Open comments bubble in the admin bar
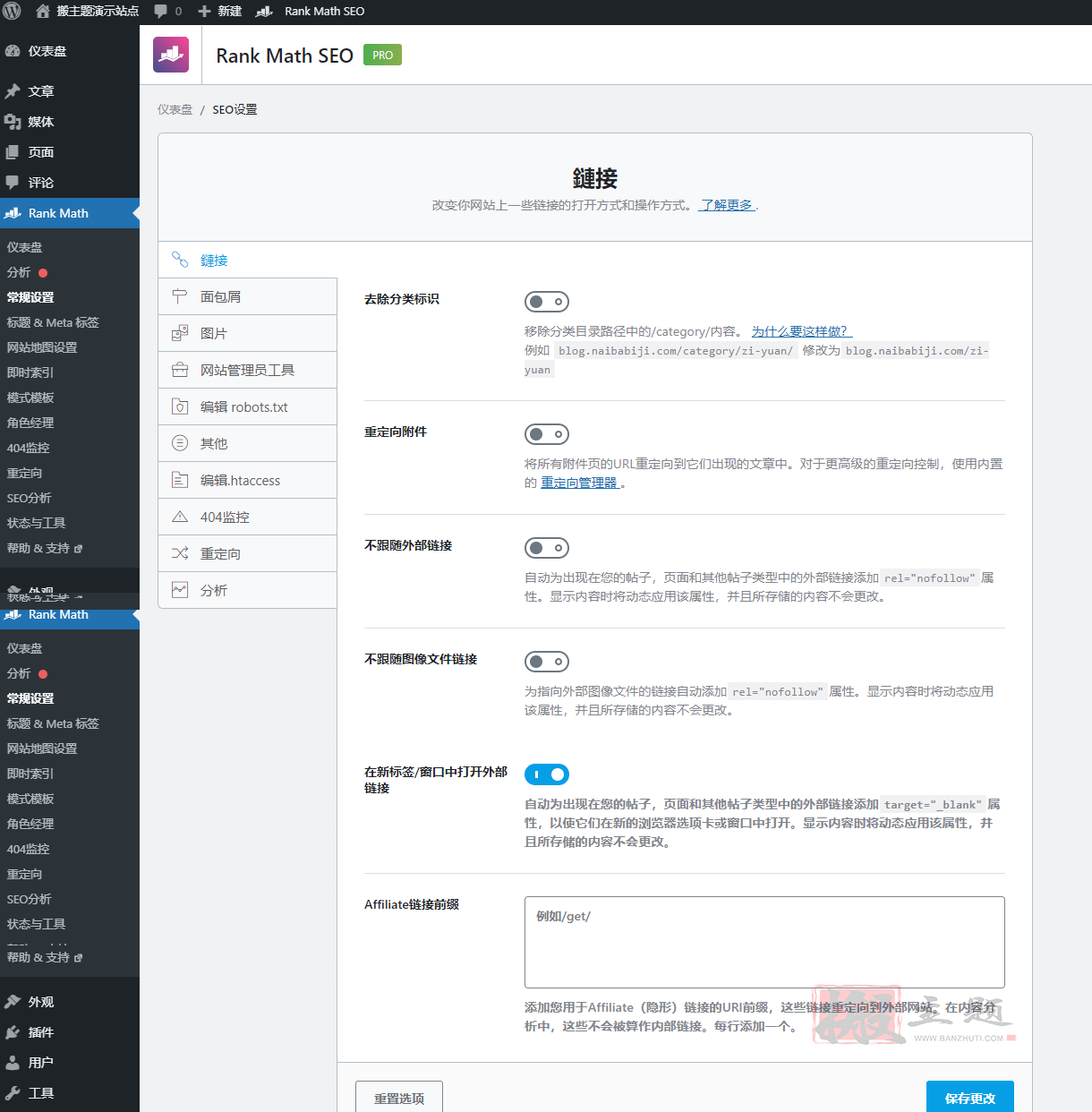The image size is (1092, 1112). pos(167,11)
